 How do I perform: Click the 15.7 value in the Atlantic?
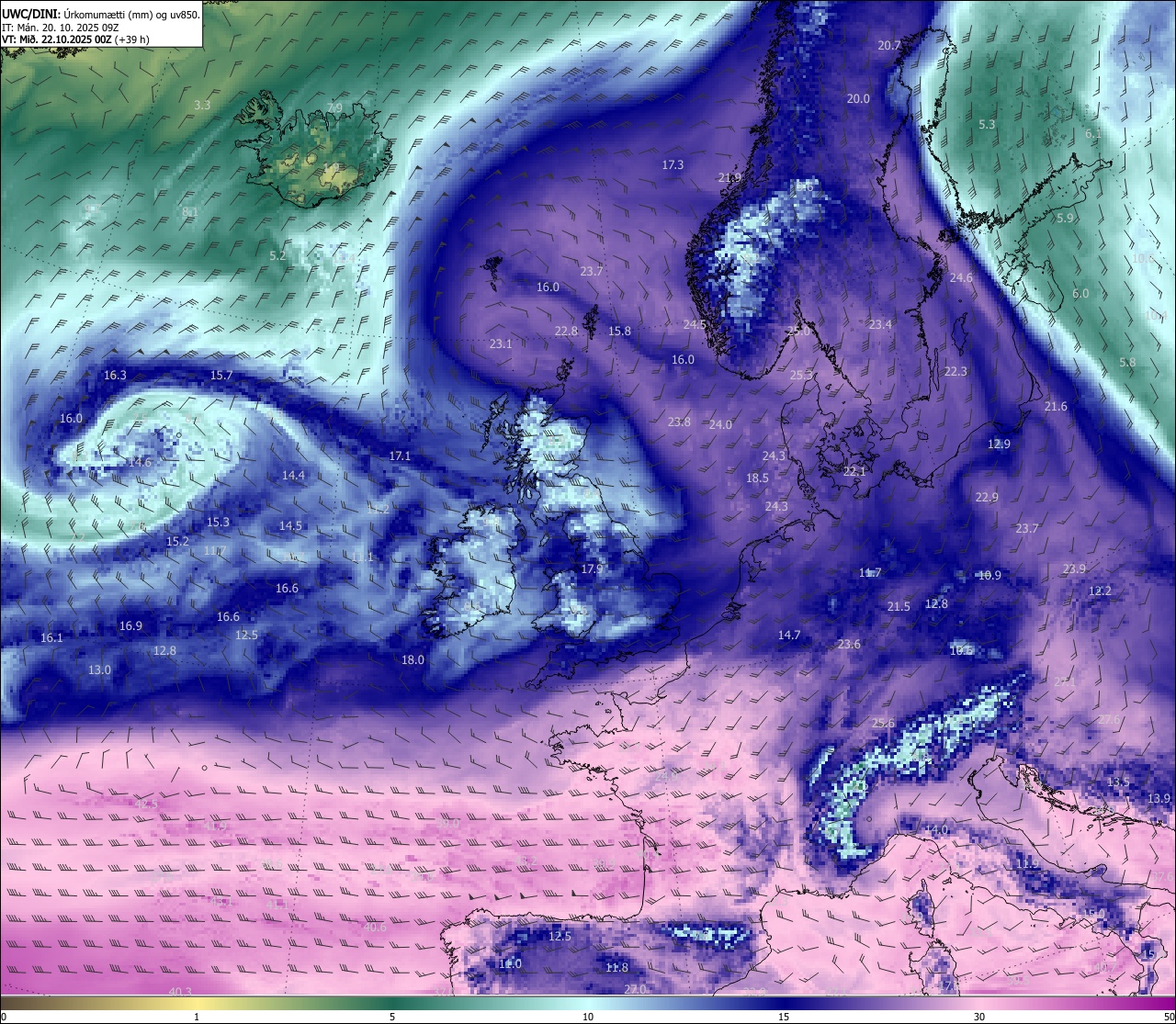click(221, 375)
